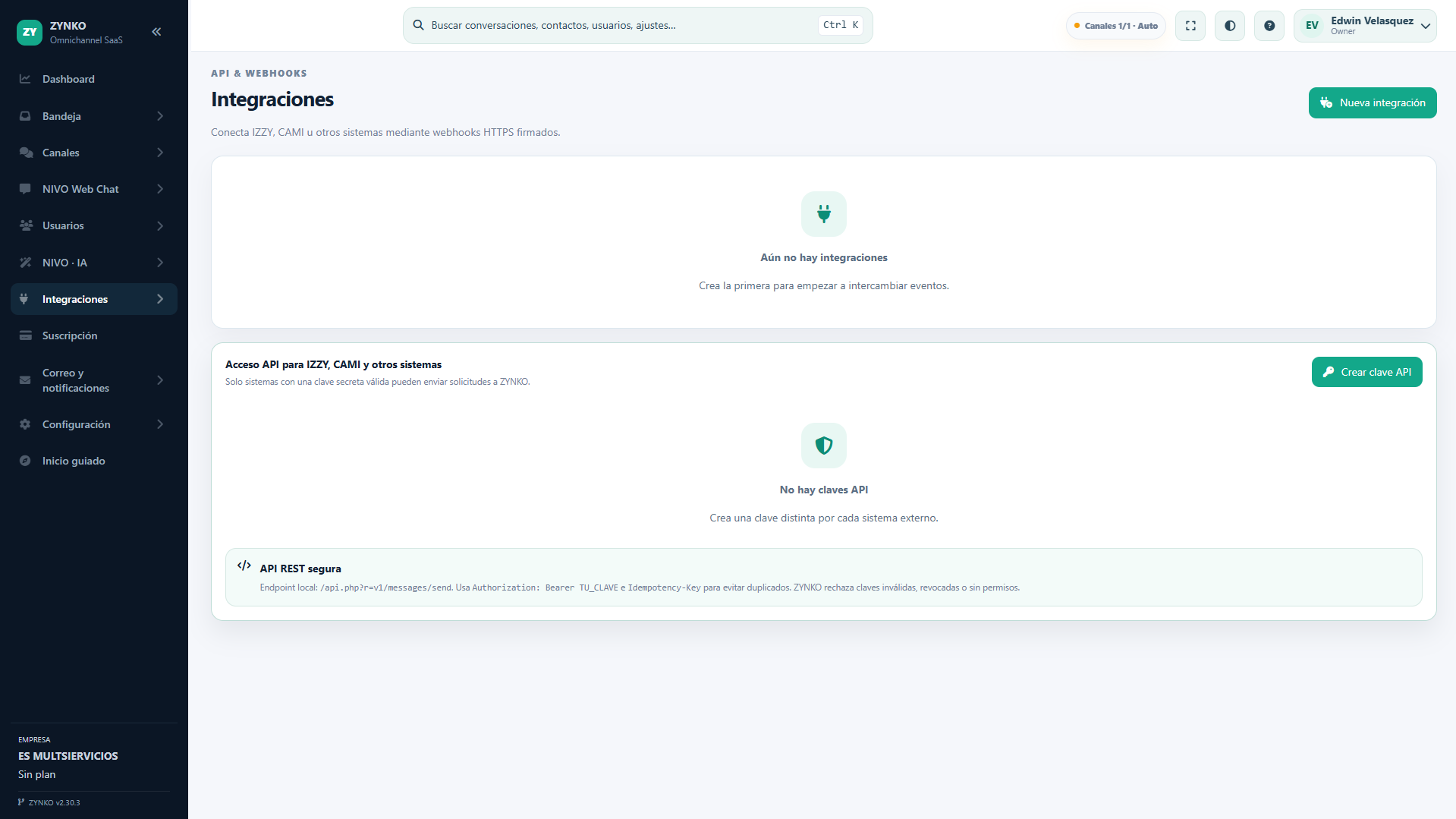Click the Sin plan label in sidebar
This screenshot has width=1456, height=819.
tap(37, 774)
